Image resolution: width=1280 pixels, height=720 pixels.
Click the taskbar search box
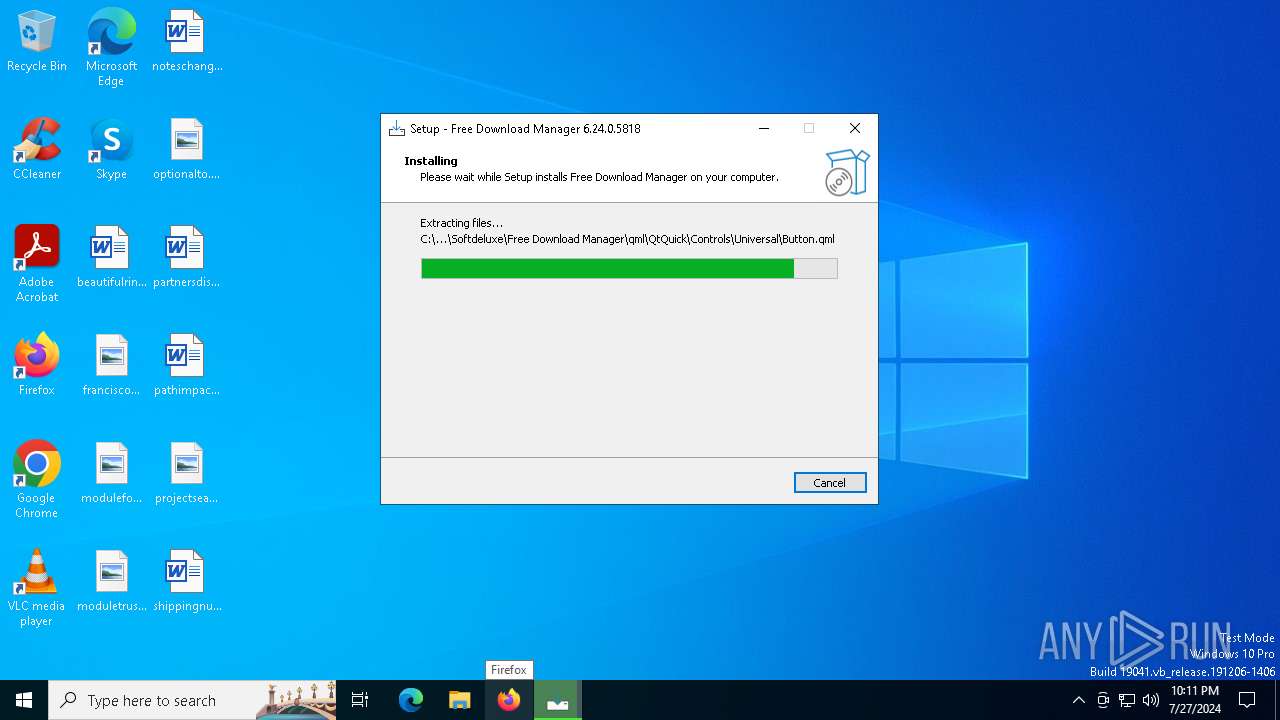pos(192,700)
